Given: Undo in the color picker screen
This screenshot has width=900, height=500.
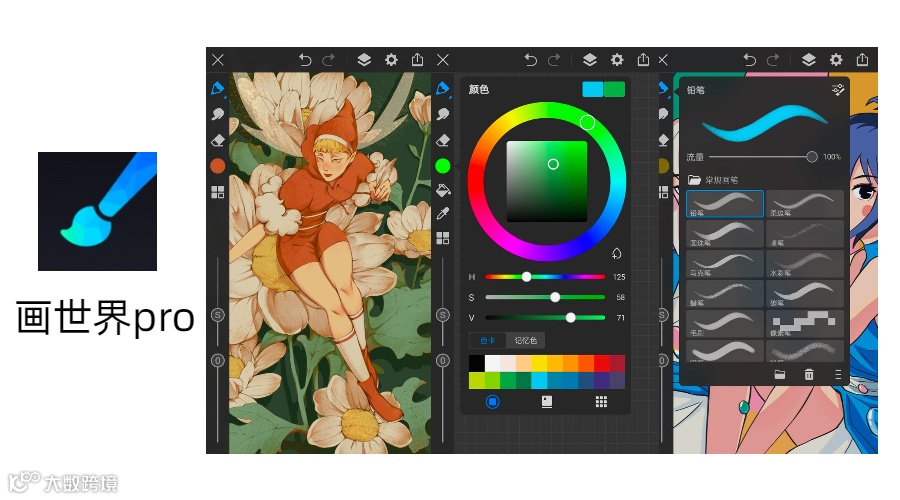Looking at the screenshot, I should coord(530,60).
